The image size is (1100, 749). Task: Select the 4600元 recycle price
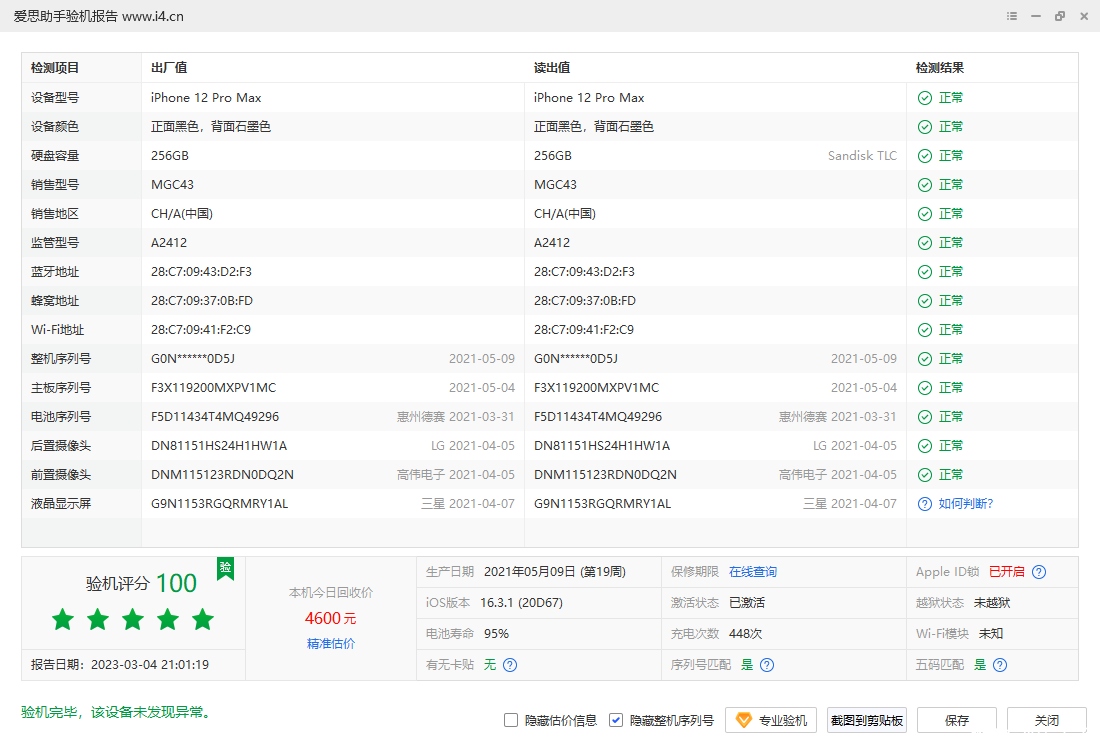tap(330, 619)
